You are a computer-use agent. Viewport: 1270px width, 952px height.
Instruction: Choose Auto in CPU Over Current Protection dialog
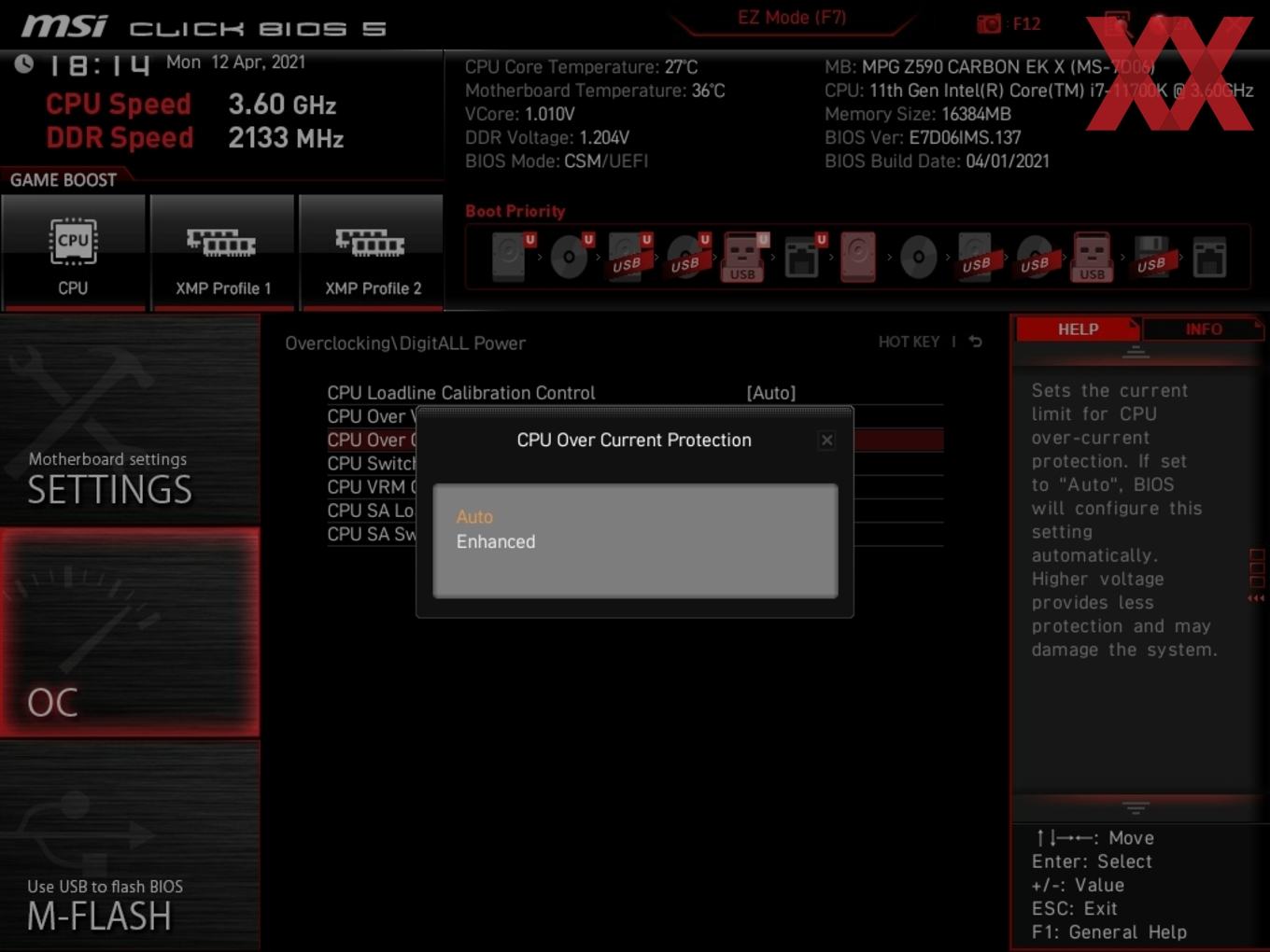tap(474, 516)
